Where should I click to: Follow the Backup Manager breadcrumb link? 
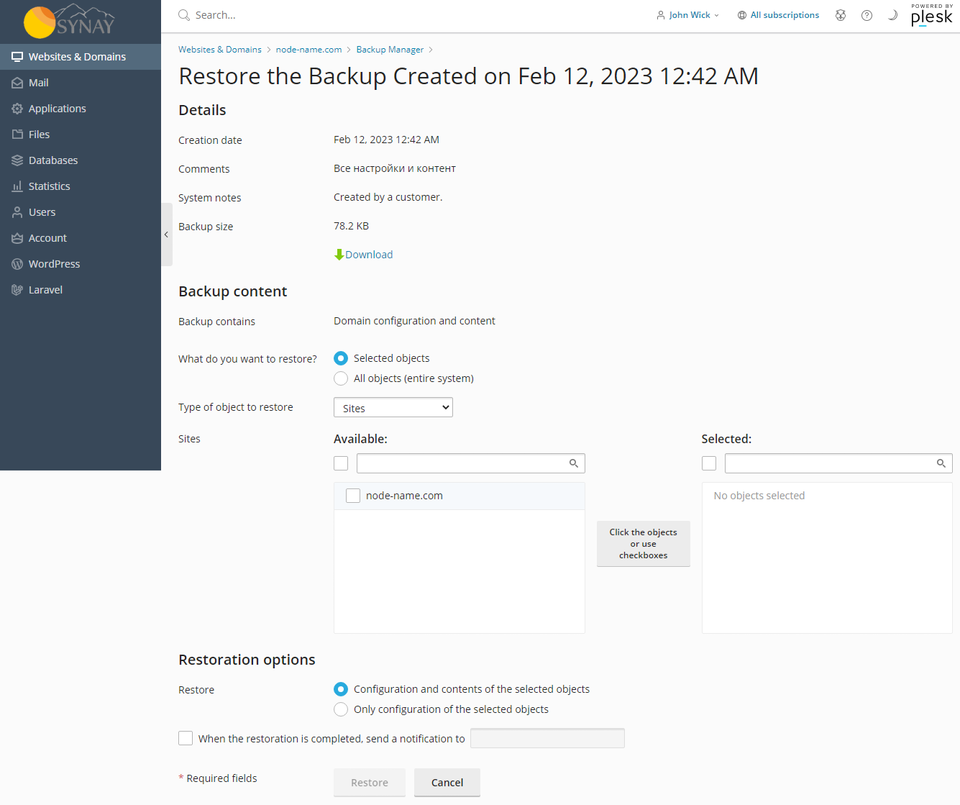390,50
